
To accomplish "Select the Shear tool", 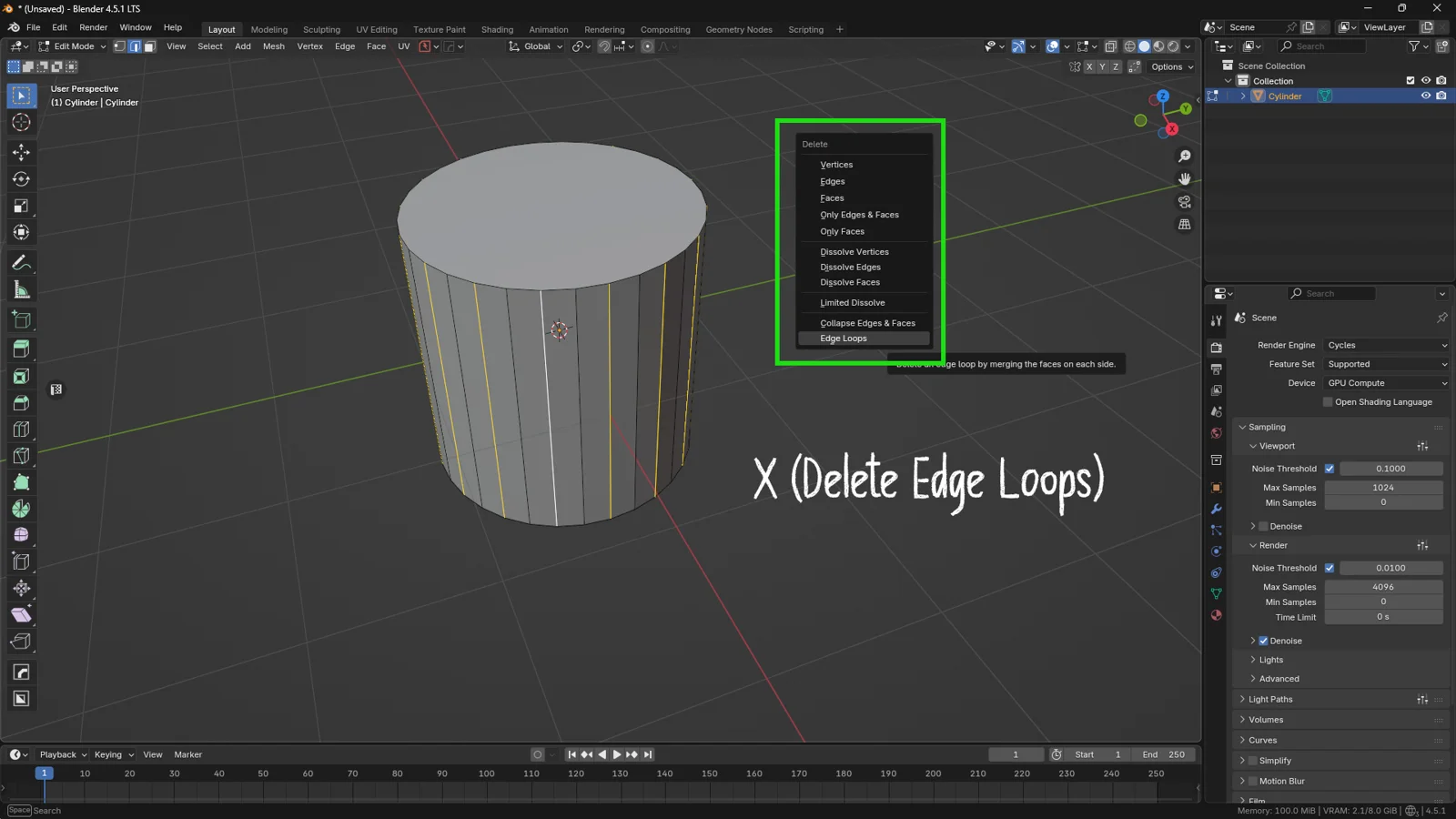I will 21,615.
